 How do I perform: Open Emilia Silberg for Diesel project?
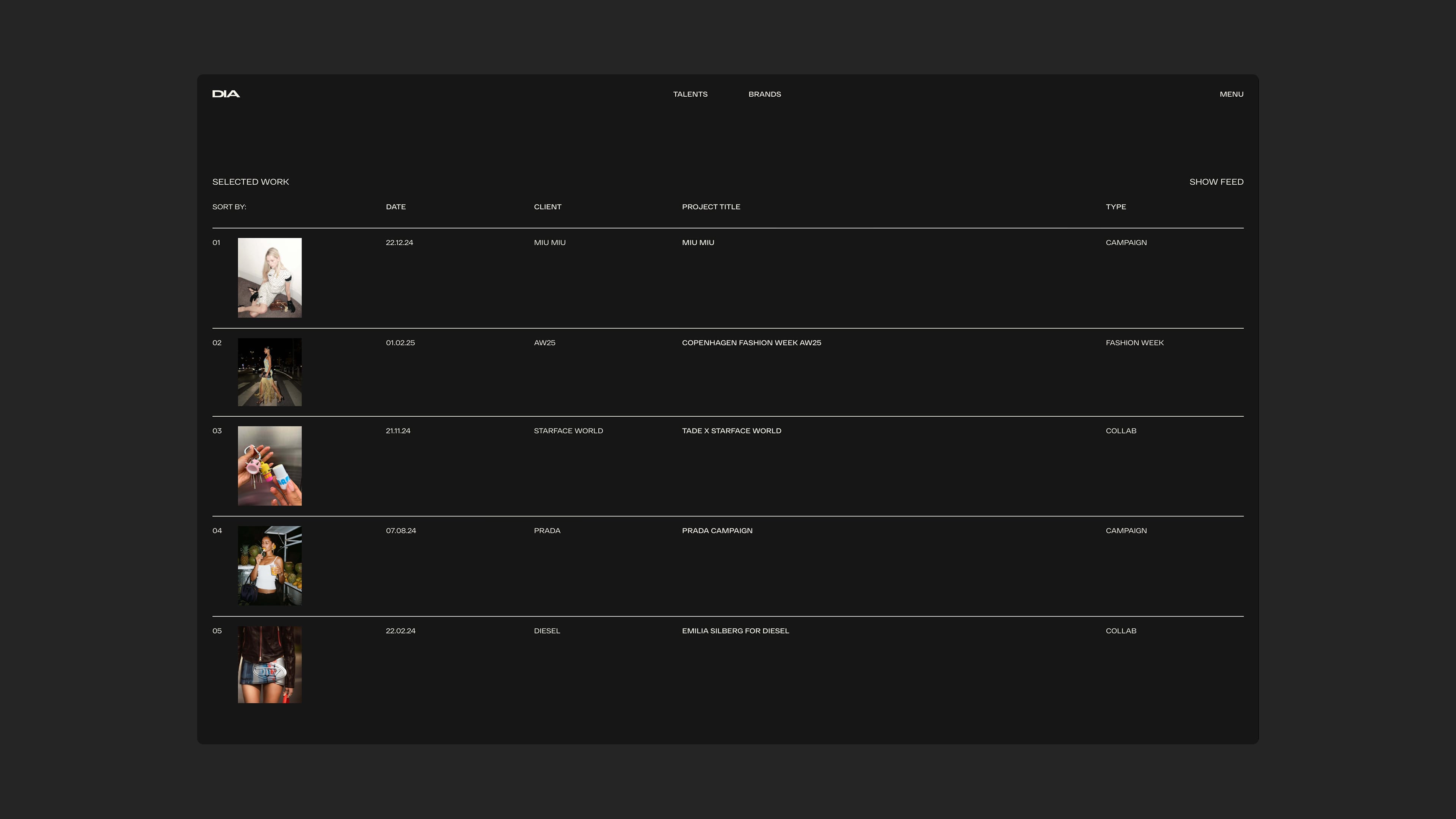tap(735, 631)
